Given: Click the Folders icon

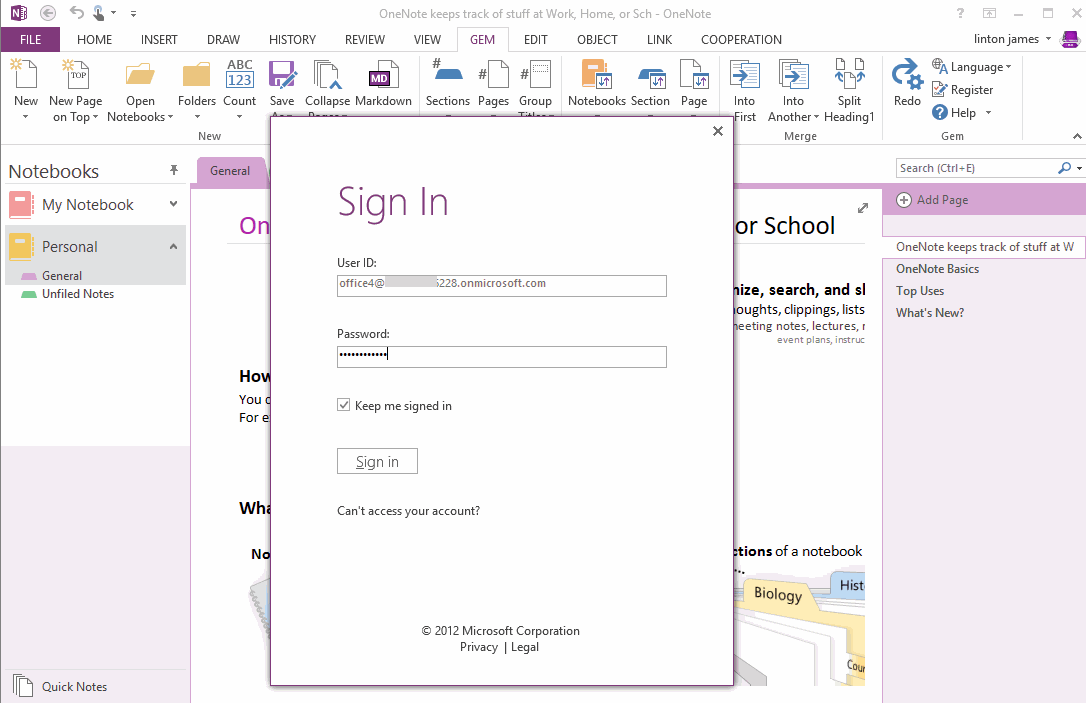Looking at the screenshot, I should (x=197, y=75).
